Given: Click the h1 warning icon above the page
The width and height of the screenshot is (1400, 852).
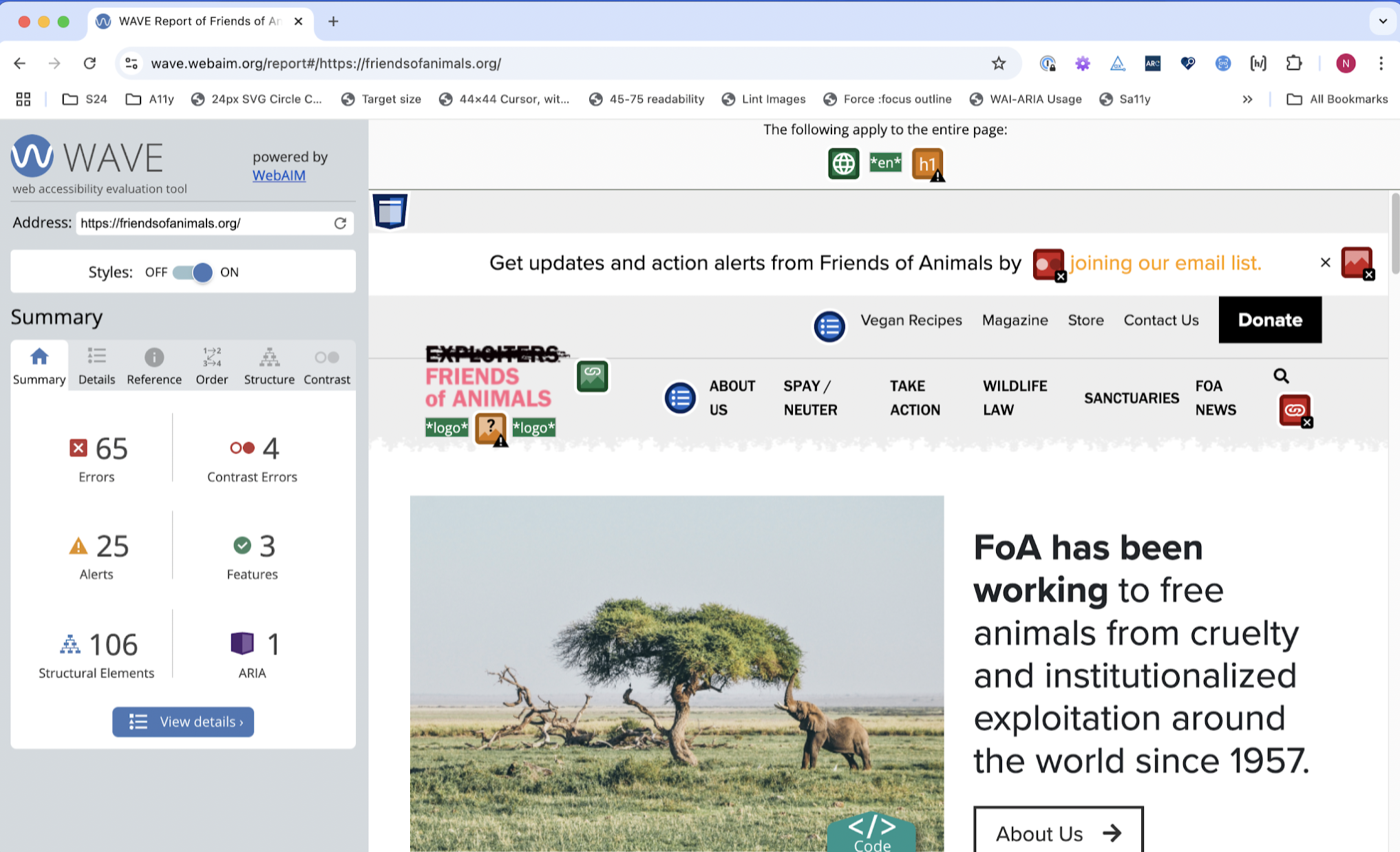Looking at the screenshot, I should click(x=927, y=164).
